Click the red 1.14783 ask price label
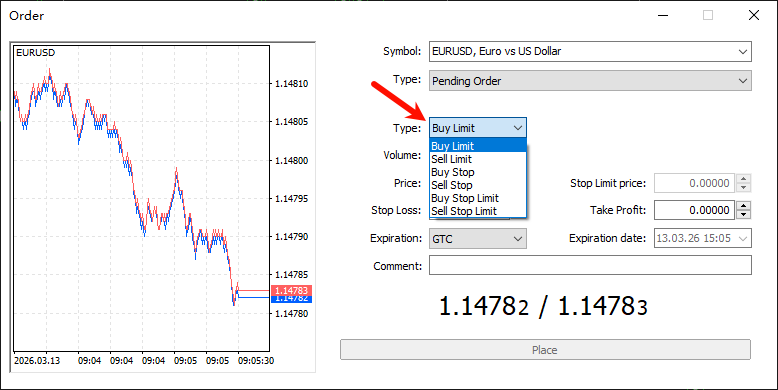Screen dimensions: 778x390 pos(291,290)
